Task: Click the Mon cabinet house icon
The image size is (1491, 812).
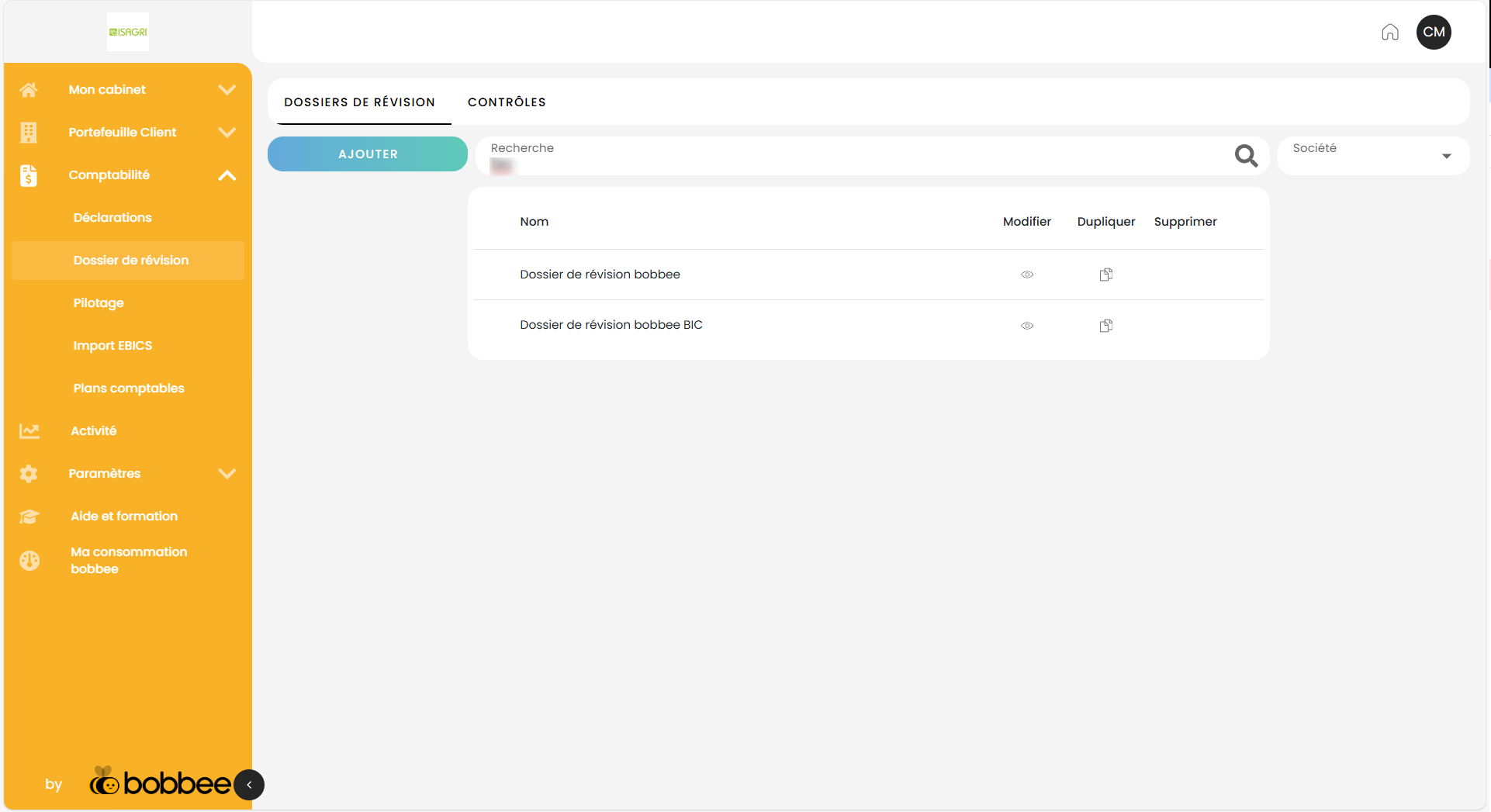Action: point(29,90)
